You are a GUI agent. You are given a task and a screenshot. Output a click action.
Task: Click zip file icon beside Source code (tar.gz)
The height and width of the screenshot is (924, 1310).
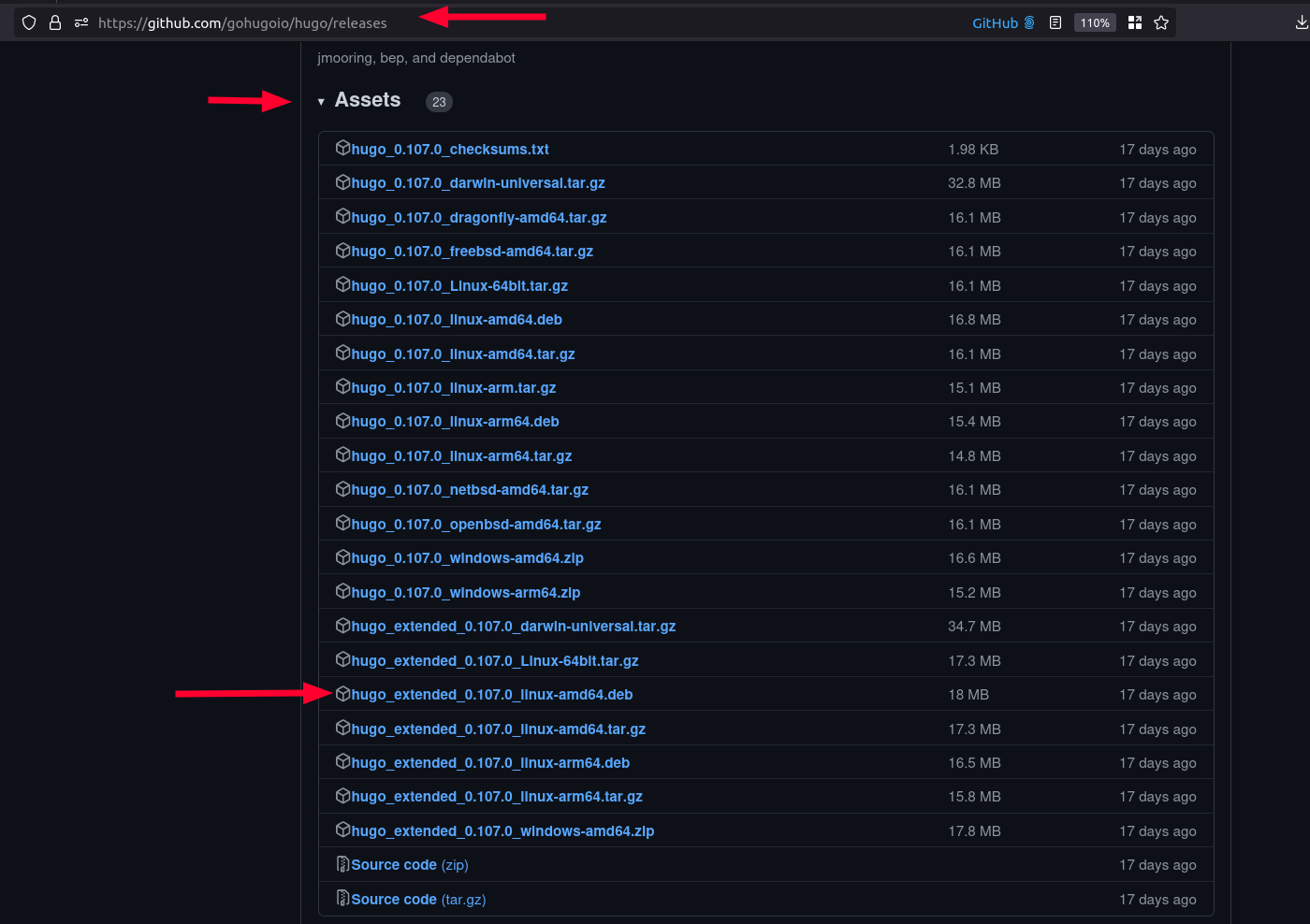[x=342, y=898]
